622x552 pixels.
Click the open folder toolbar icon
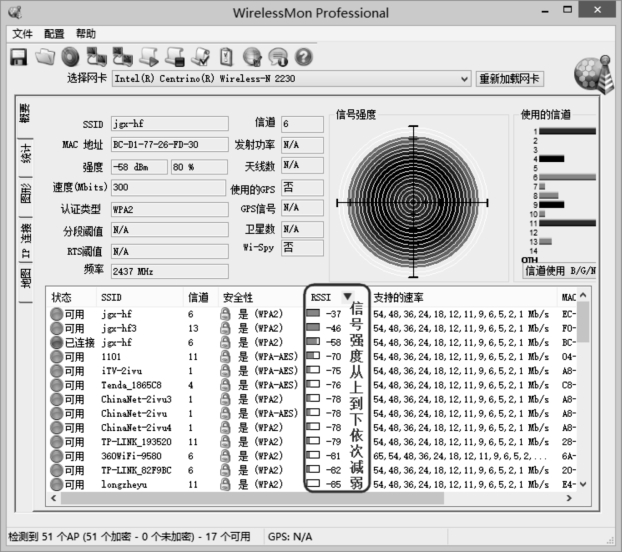coord(44,56)
